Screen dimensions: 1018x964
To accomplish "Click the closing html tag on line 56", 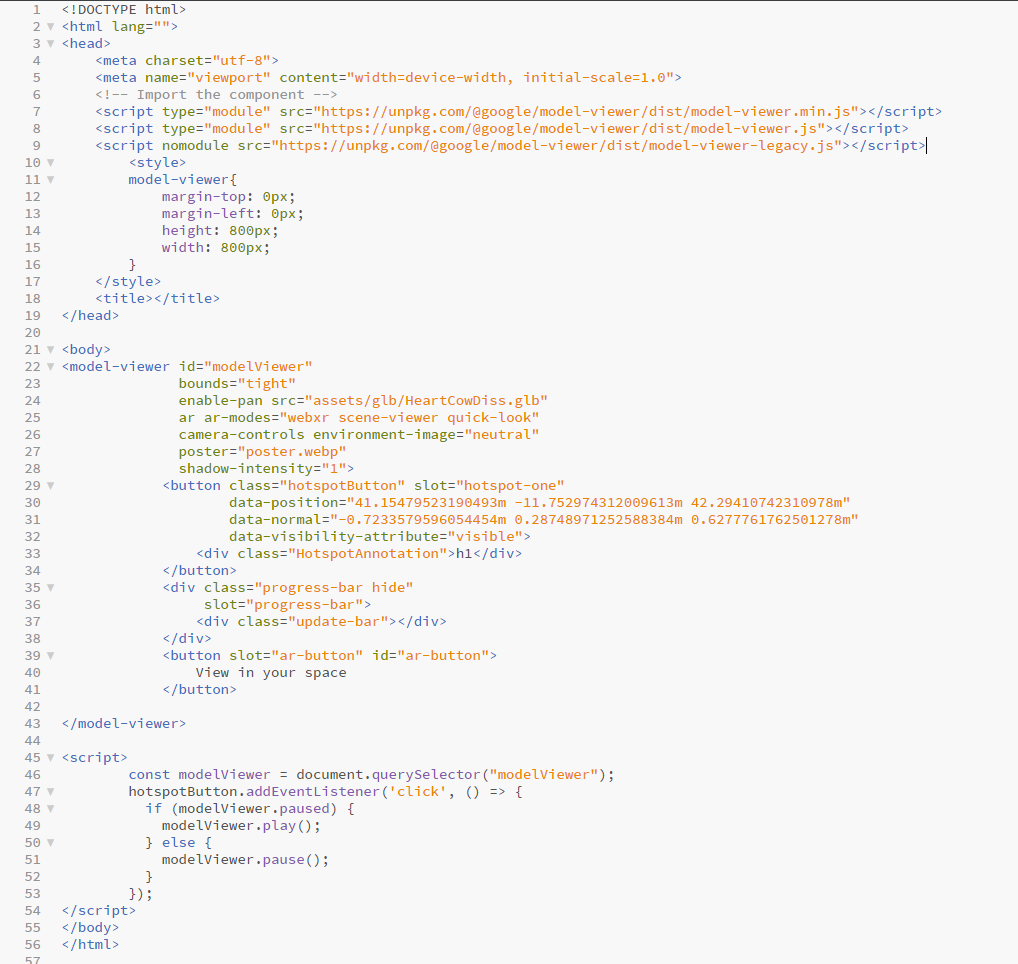I will point(90,945).
